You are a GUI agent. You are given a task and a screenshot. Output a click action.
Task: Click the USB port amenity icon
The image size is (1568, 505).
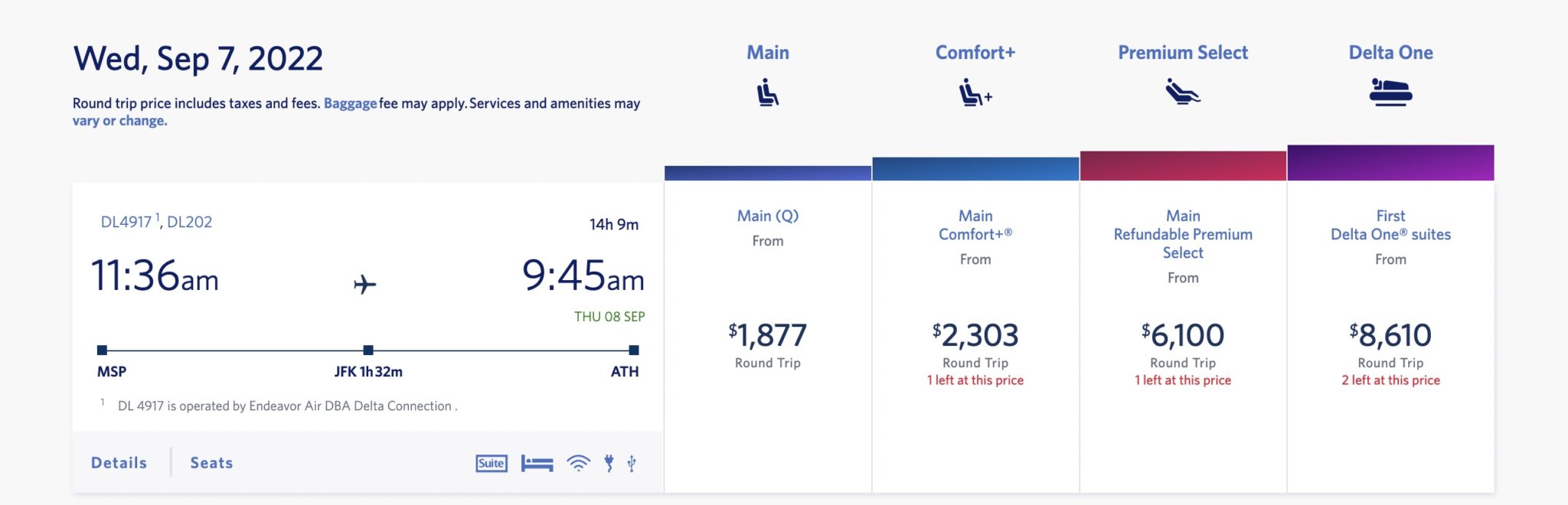tap(632, 463)
